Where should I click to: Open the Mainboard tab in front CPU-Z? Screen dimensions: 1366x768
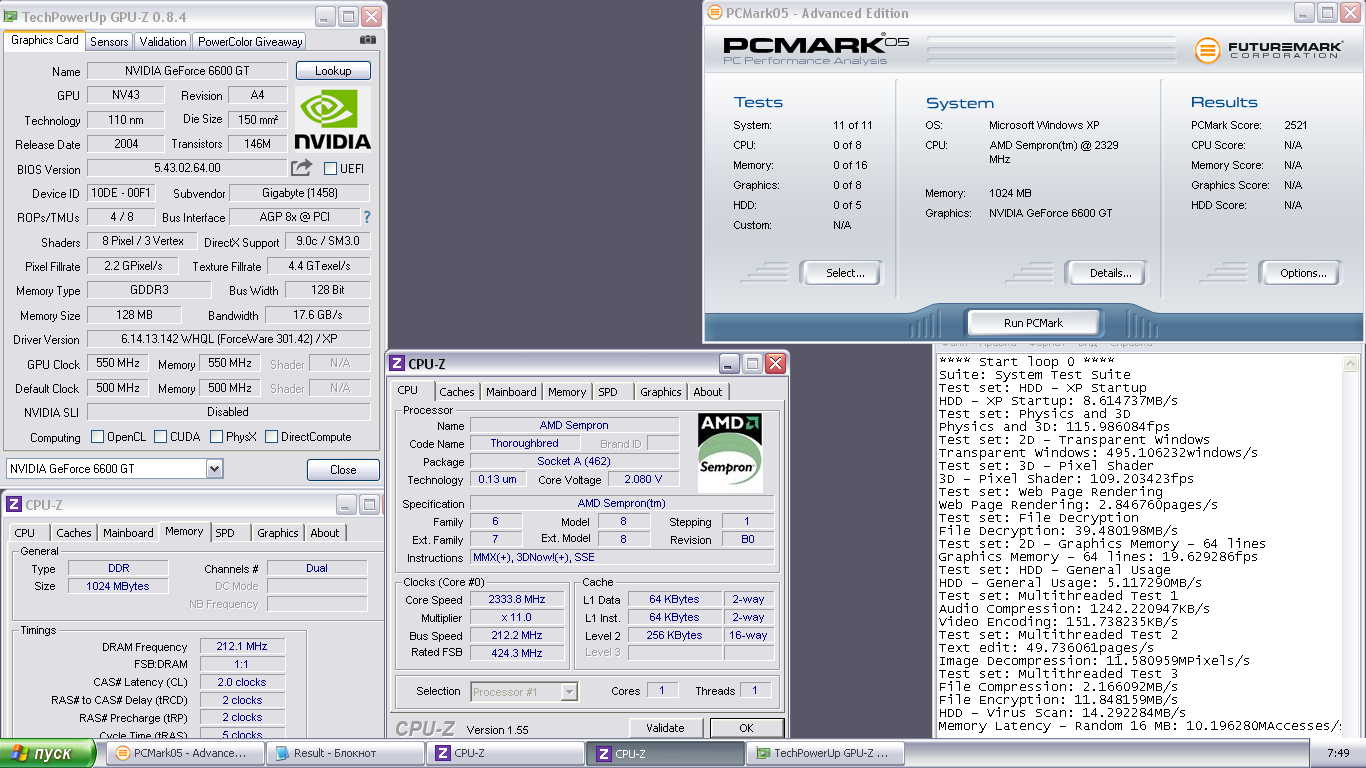(x=511, y=392)
